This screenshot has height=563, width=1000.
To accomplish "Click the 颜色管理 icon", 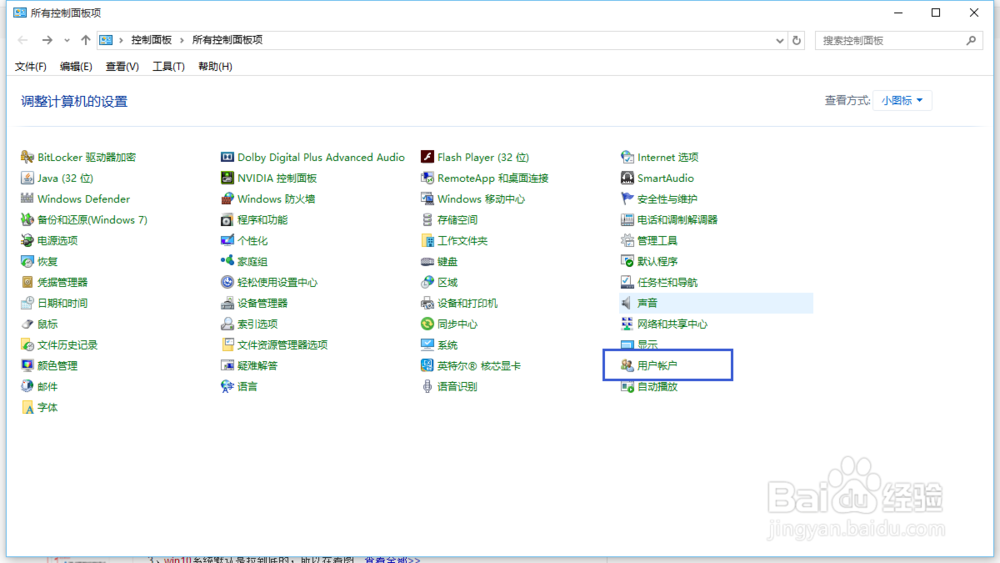I will [27, 365].
